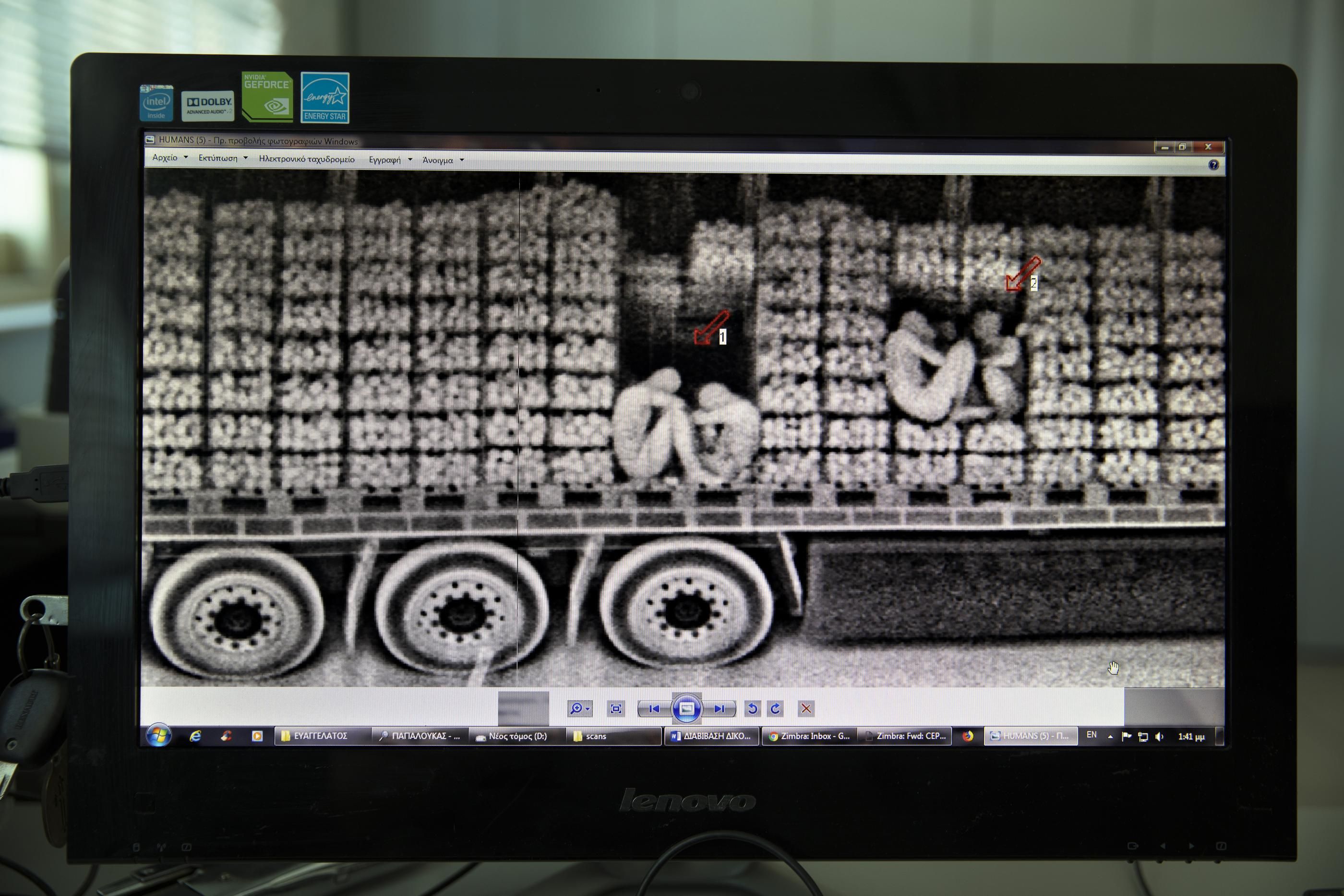Open the help question mark icon
1344x896 pixels.
pos(1214,165)
